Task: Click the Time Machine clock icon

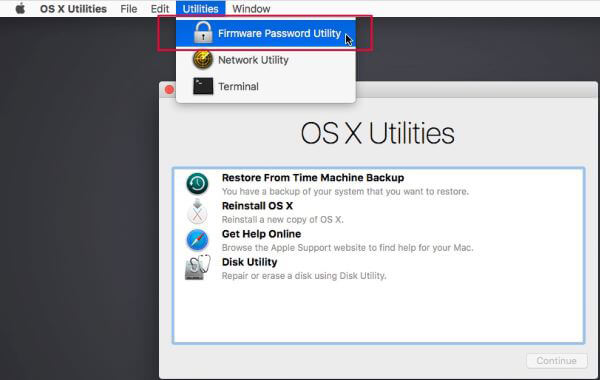Action: pos(197,184)
